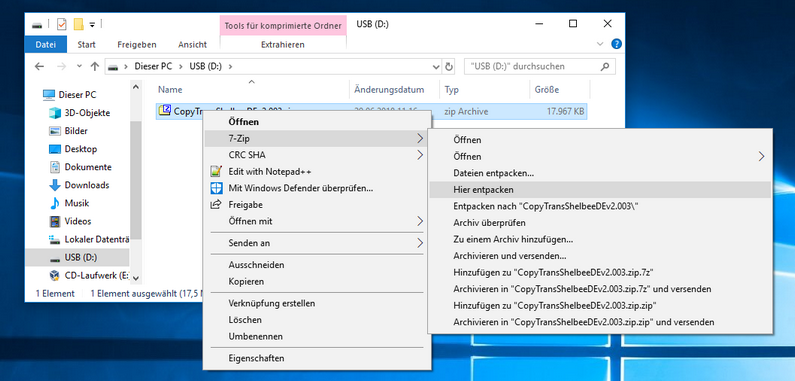Click the Musik note icon
Screen dimensions: 795x381
pos(55,203)
